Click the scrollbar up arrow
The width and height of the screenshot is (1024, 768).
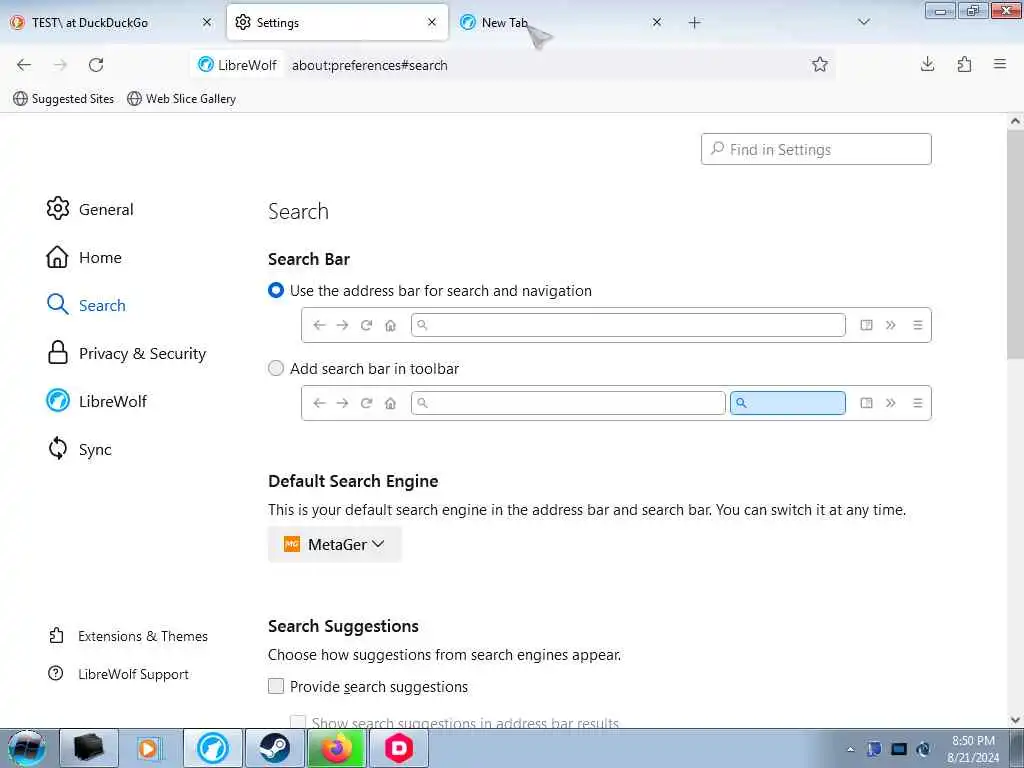click(x=1015, y=121)
